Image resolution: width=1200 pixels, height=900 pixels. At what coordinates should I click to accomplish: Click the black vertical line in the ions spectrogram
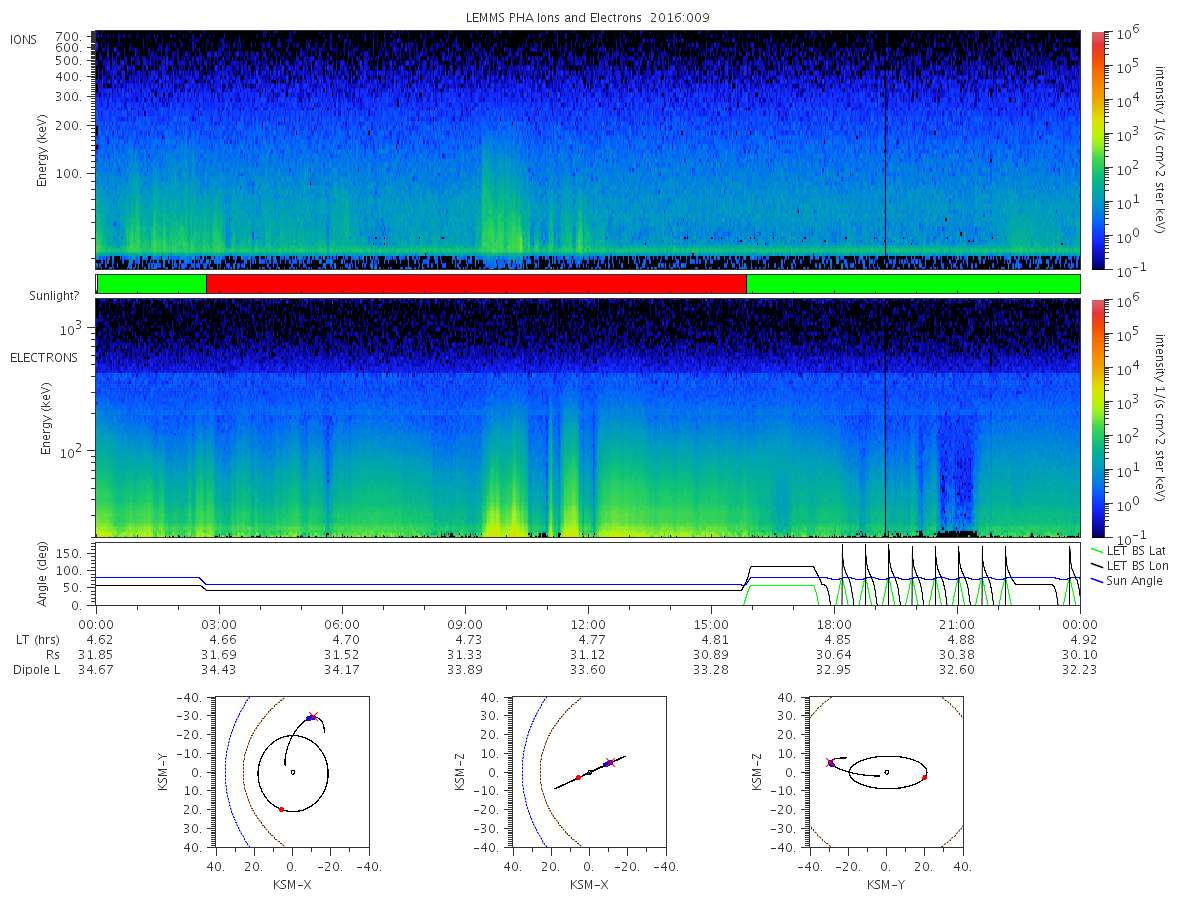(x=885, y=150)
